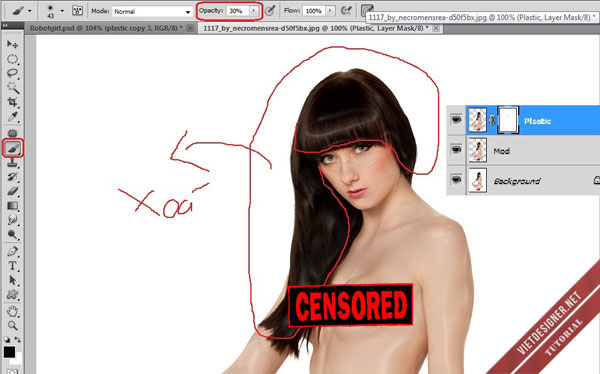Screen dimensions: 600x374
Task: Select the Brush tool in toolbox
Action: (x=13, y=148)
